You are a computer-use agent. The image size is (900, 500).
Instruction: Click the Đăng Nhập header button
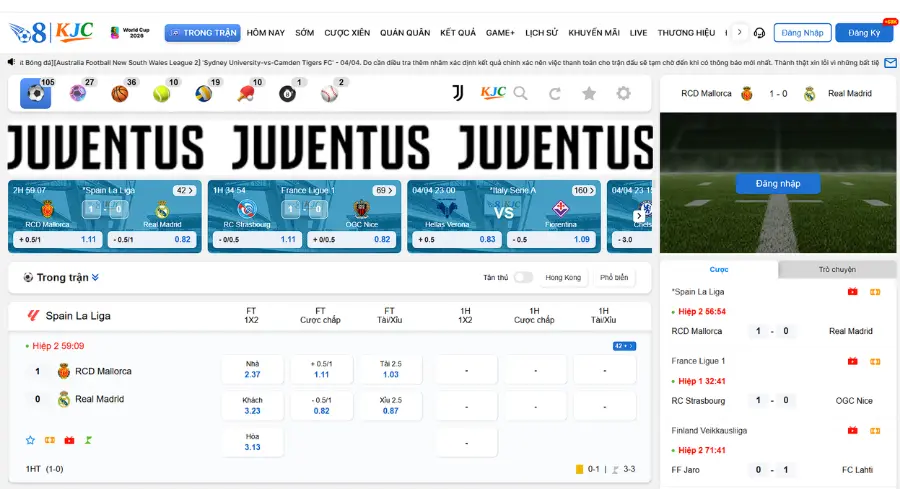[802, 33]
